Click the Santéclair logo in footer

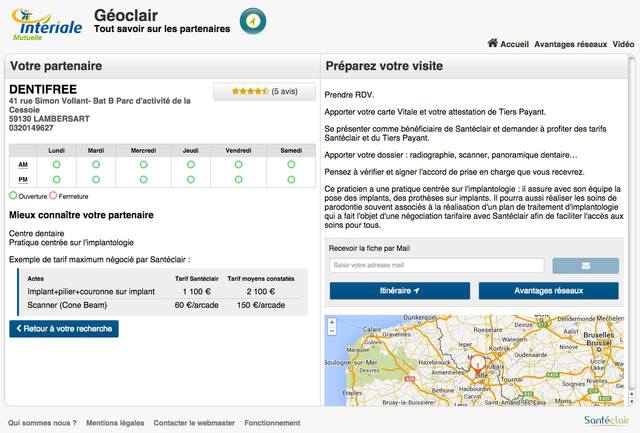coord(607,420)
